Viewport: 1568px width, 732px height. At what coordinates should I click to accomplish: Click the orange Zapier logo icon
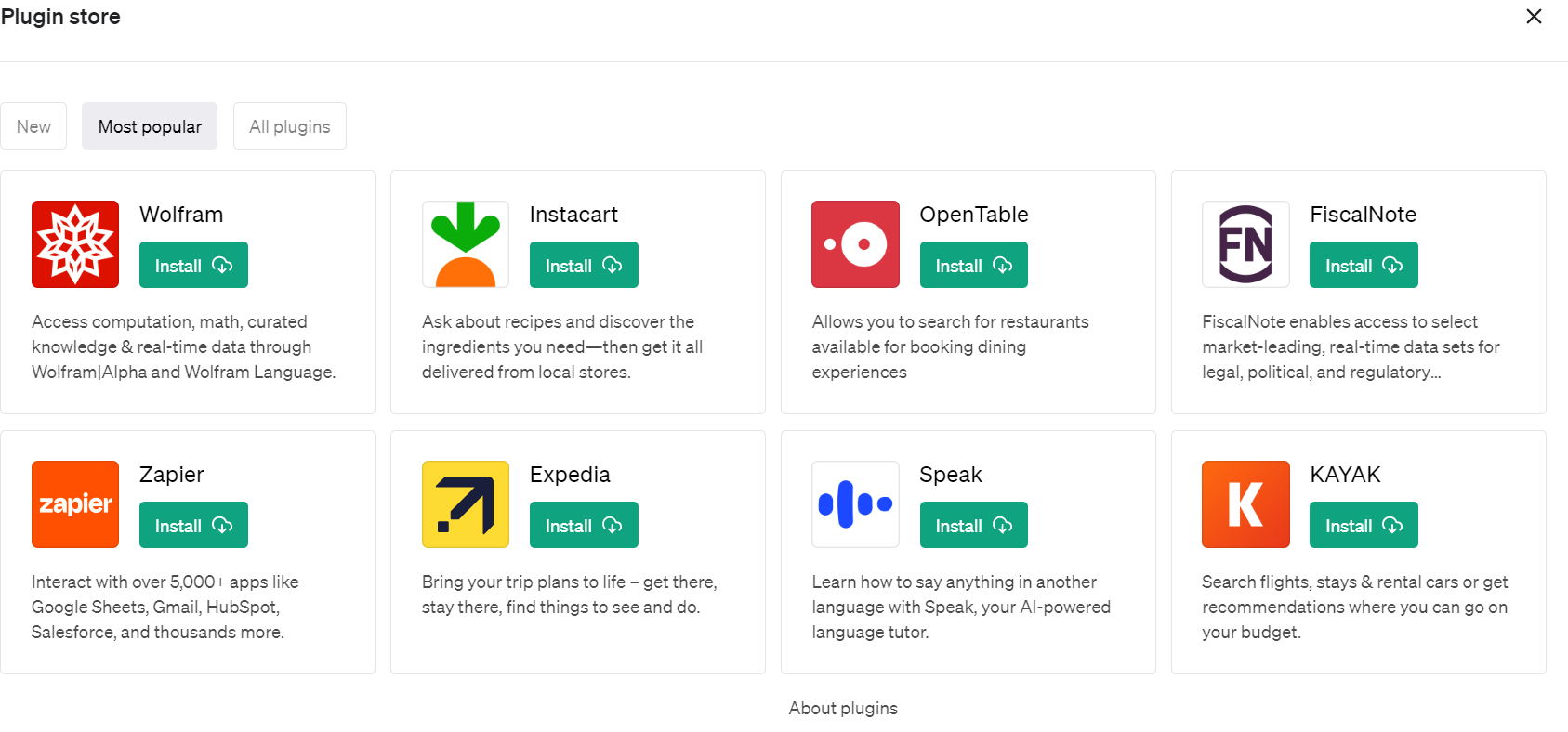75,504
